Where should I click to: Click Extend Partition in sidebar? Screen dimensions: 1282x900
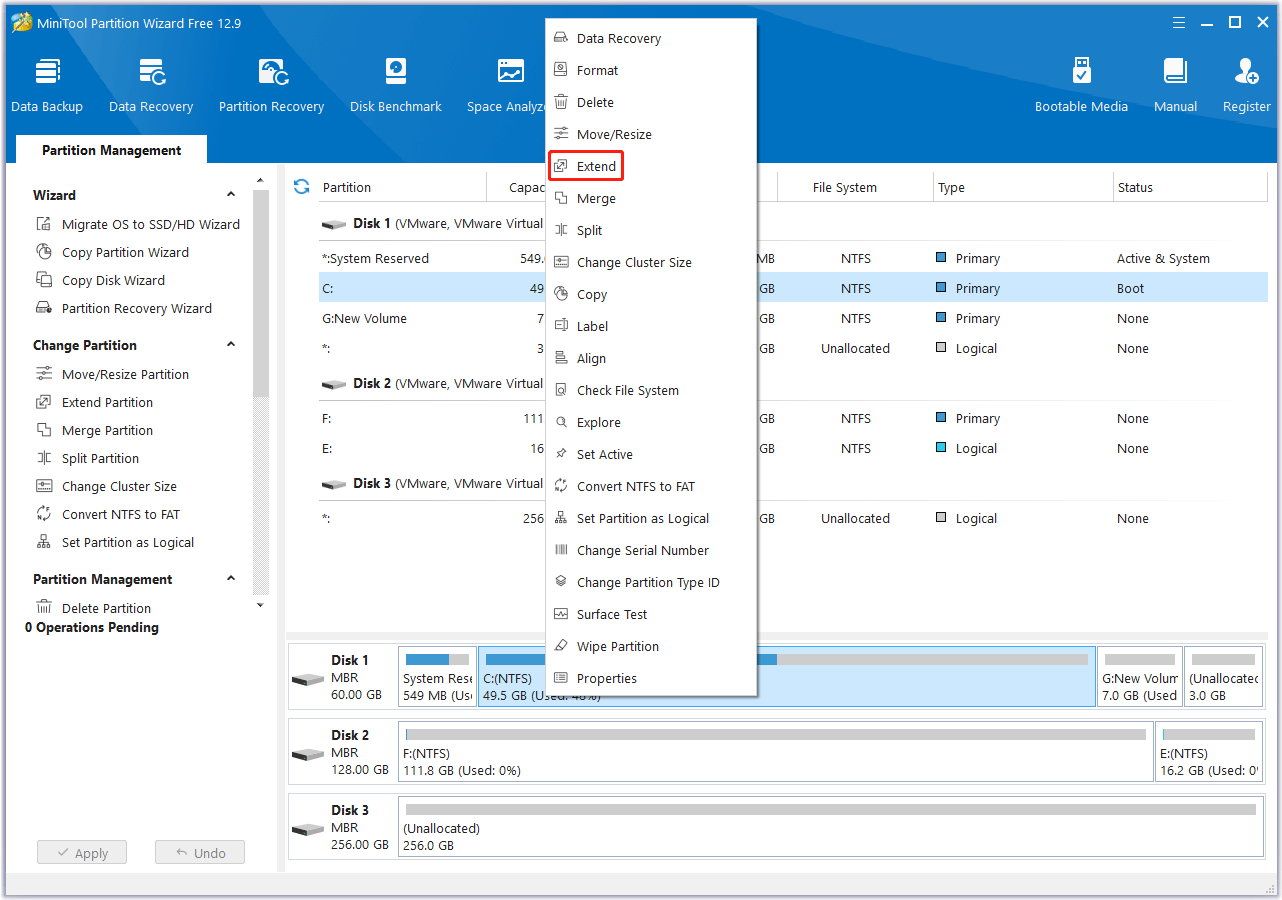pyautogui.click(x=107, y=402)
